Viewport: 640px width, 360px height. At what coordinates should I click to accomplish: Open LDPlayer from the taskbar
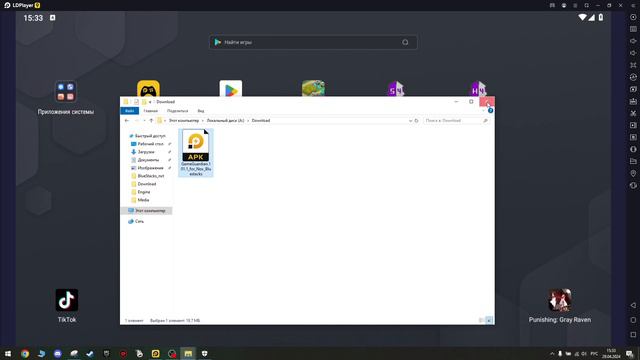[x=156, y=353]
